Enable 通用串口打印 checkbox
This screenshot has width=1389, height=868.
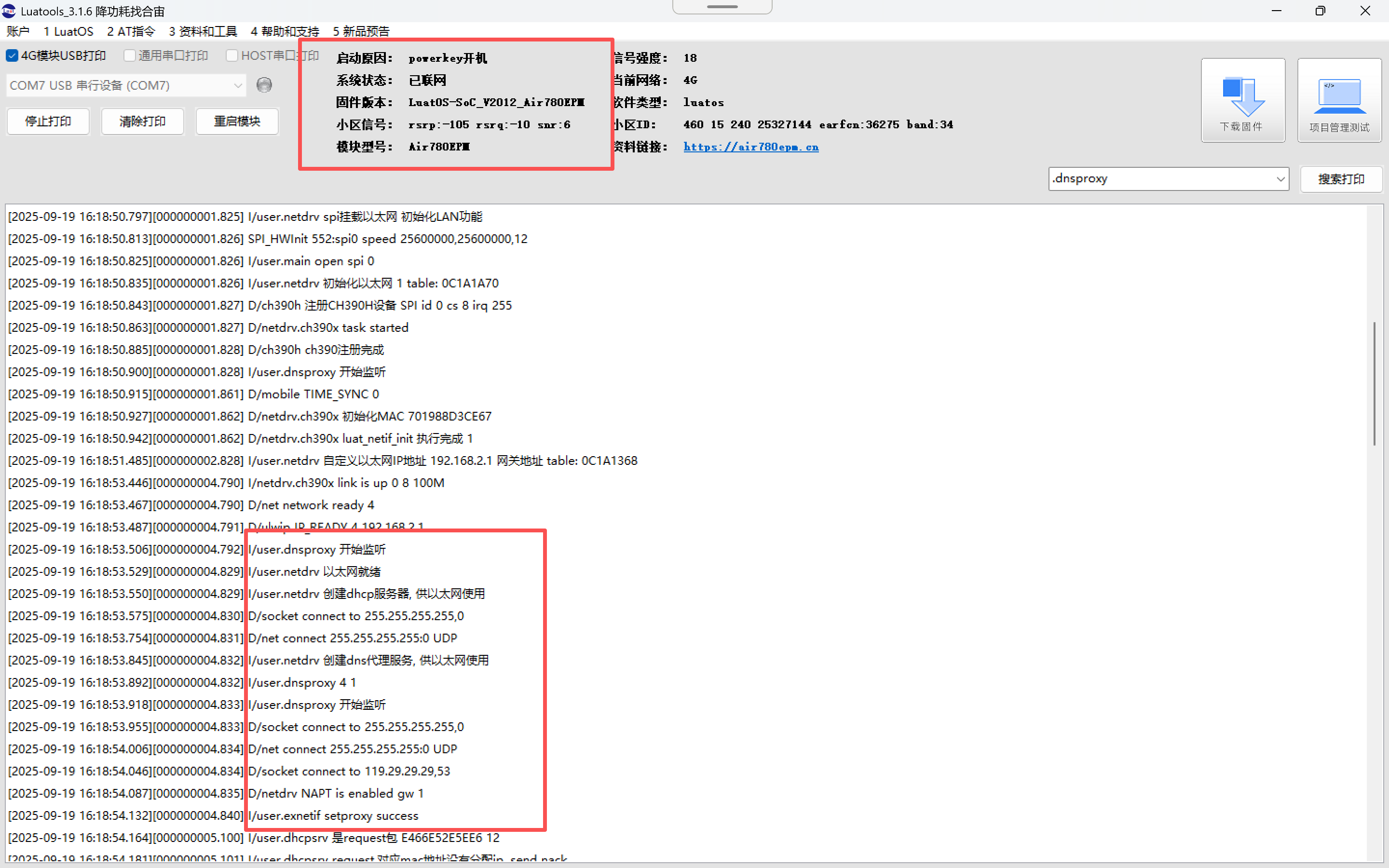tap(130, 55)
